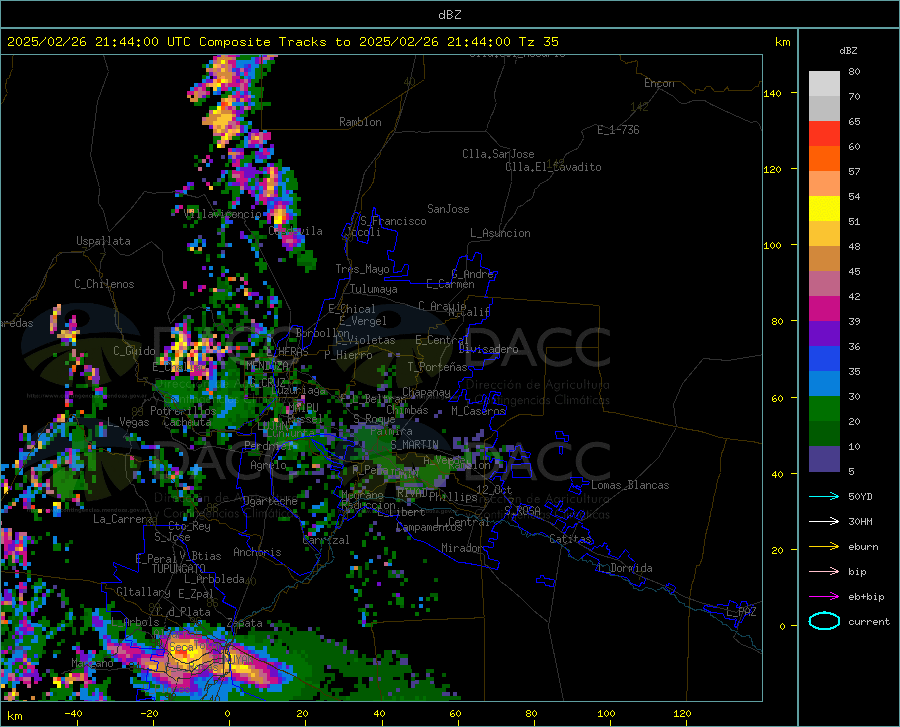The height and width of the screenshot is (727, 900).
Task: Click the '120' tick on bottom axis
Action: pyautogui.click(x=682, y=713)
